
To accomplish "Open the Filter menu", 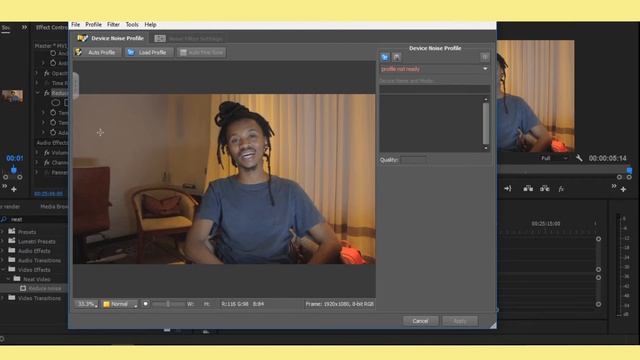I will 113,25.
